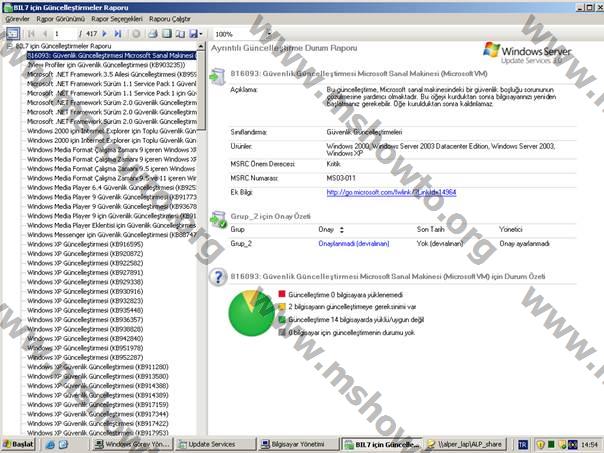
Task: Go to the first page of report
Action: coord(31,34)
